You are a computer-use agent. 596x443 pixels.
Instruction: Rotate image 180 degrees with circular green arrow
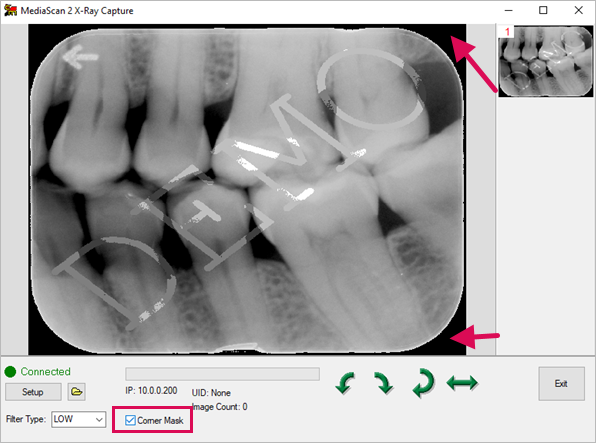pyautogui.click(x=423, y=383)
